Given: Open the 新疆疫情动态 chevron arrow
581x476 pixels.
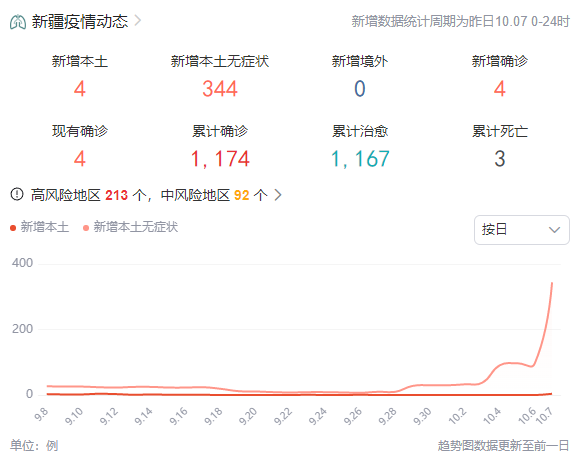Looking at the screenshot, I should 137,20.
